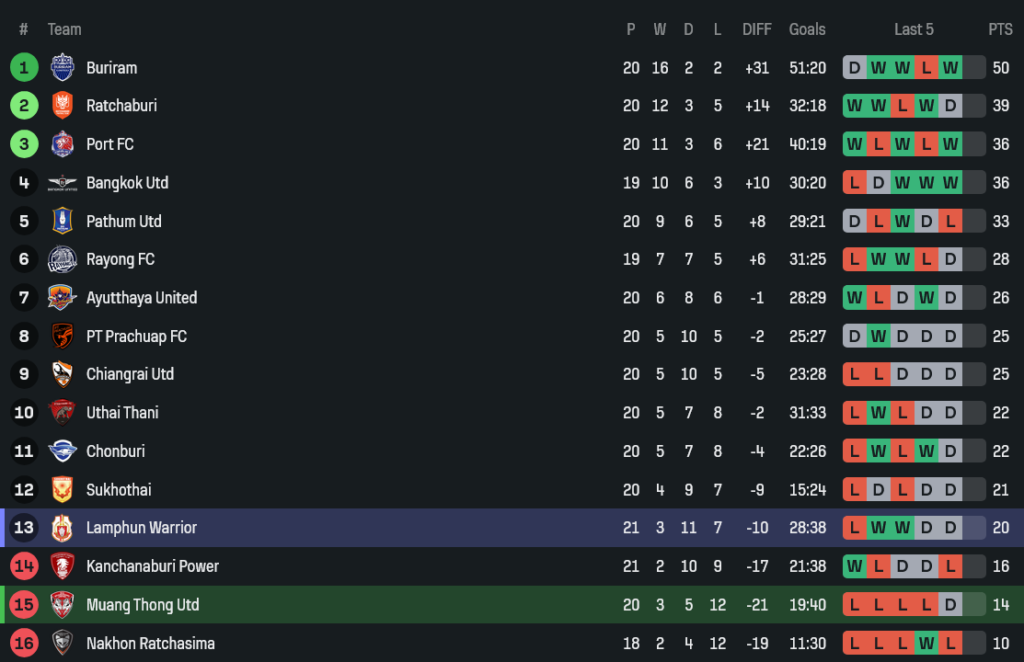
Task: Open the Ayutthaya United team page
Action: (x=141, y=298)
